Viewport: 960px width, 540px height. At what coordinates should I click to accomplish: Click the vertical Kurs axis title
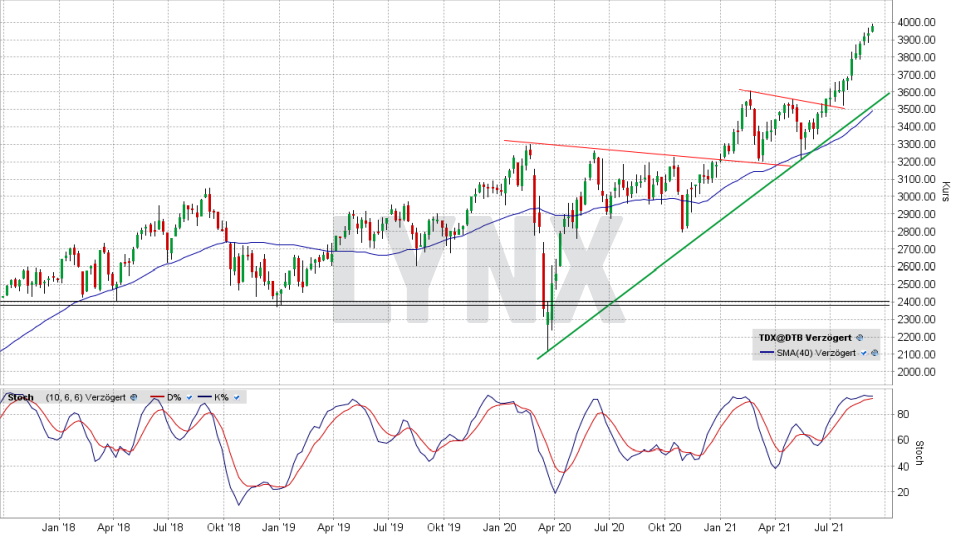coord(946,191)
